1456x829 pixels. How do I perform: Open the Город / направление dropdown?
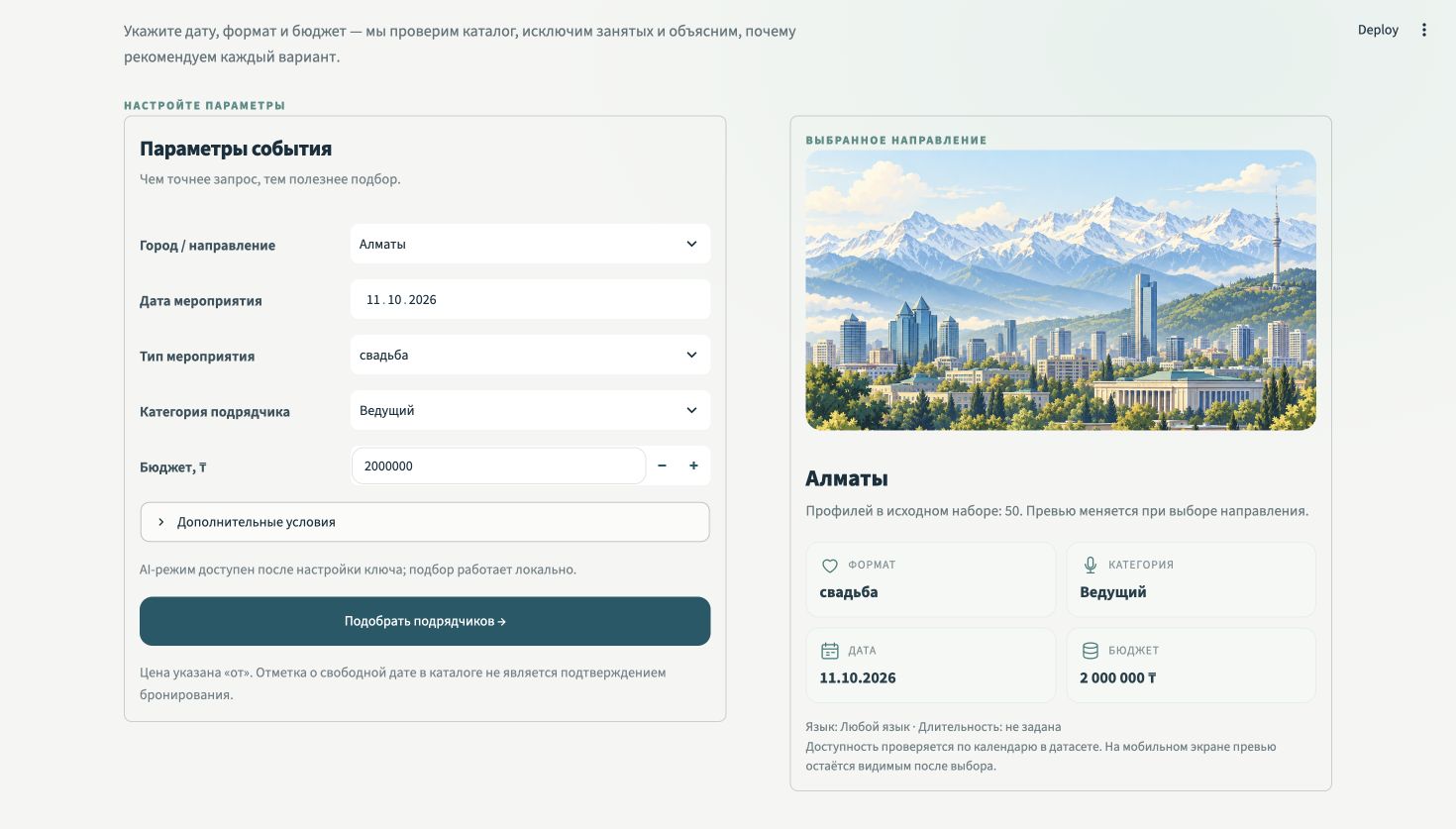(x=530, y=244)
